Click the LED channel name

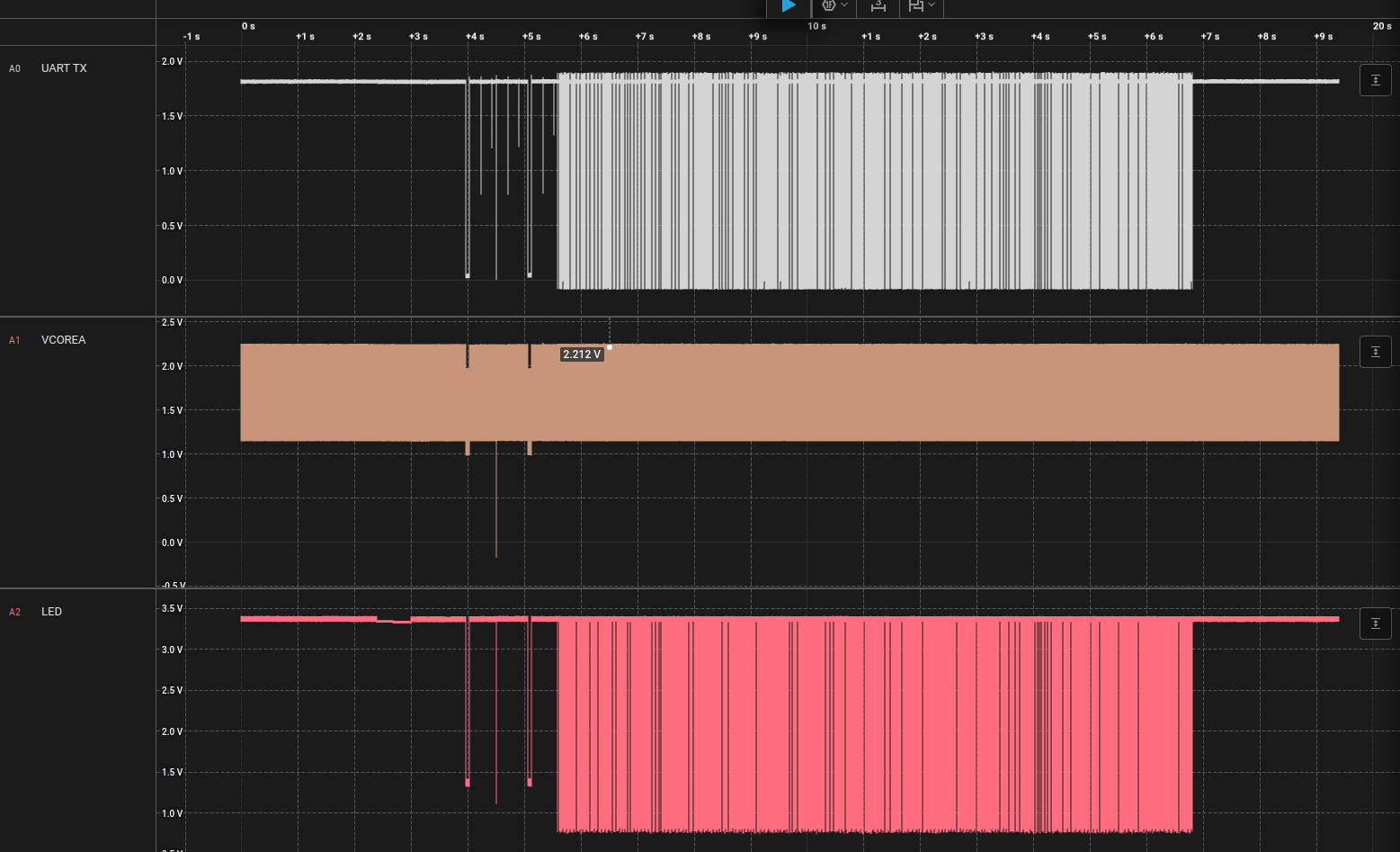(51, 612)
